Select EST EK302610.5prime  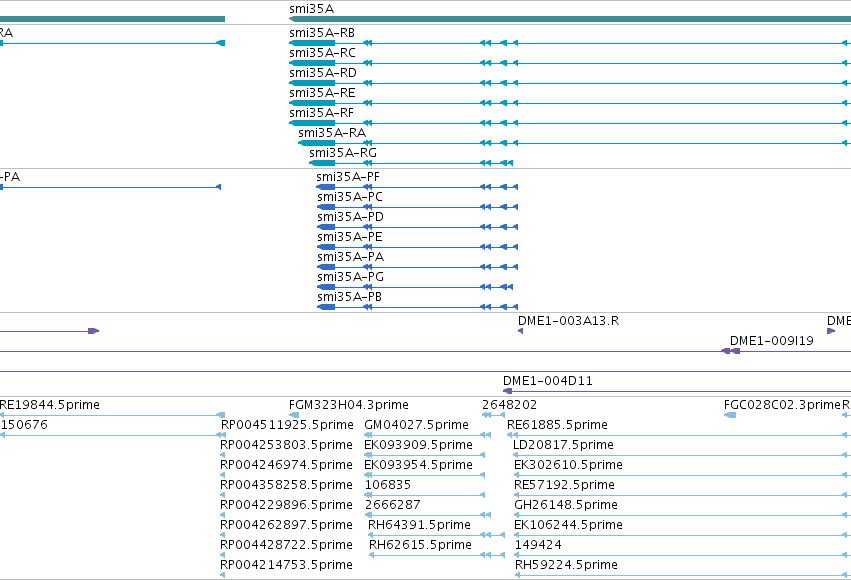tap(568, 465)
